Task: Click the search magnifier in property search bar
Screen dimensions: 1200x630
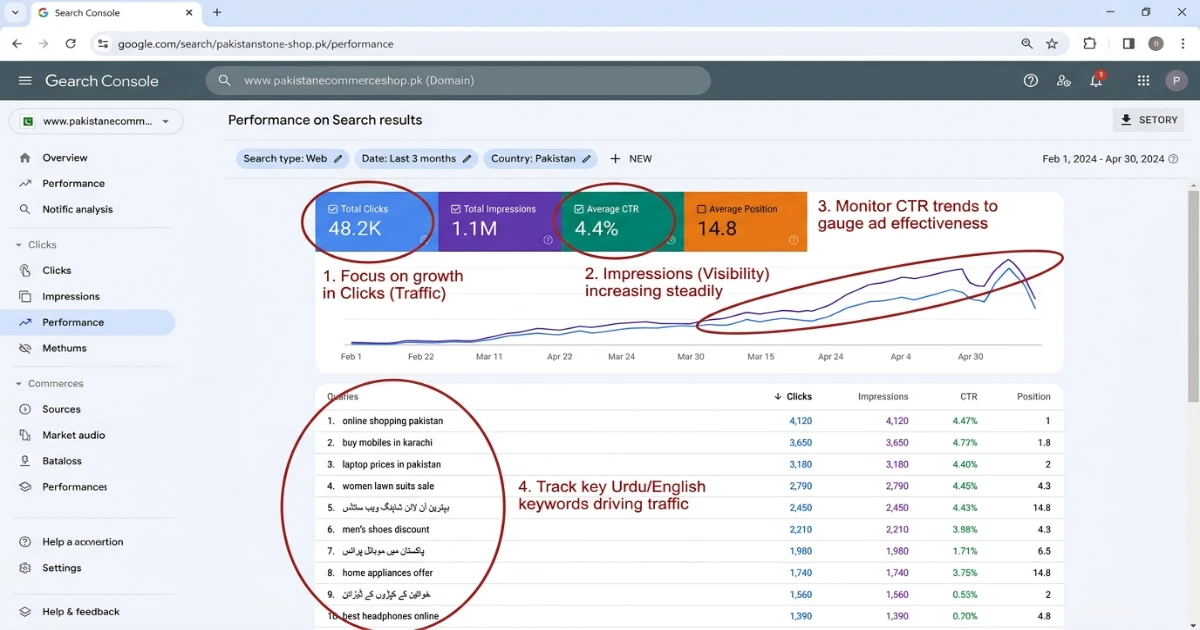Action: 224,81
